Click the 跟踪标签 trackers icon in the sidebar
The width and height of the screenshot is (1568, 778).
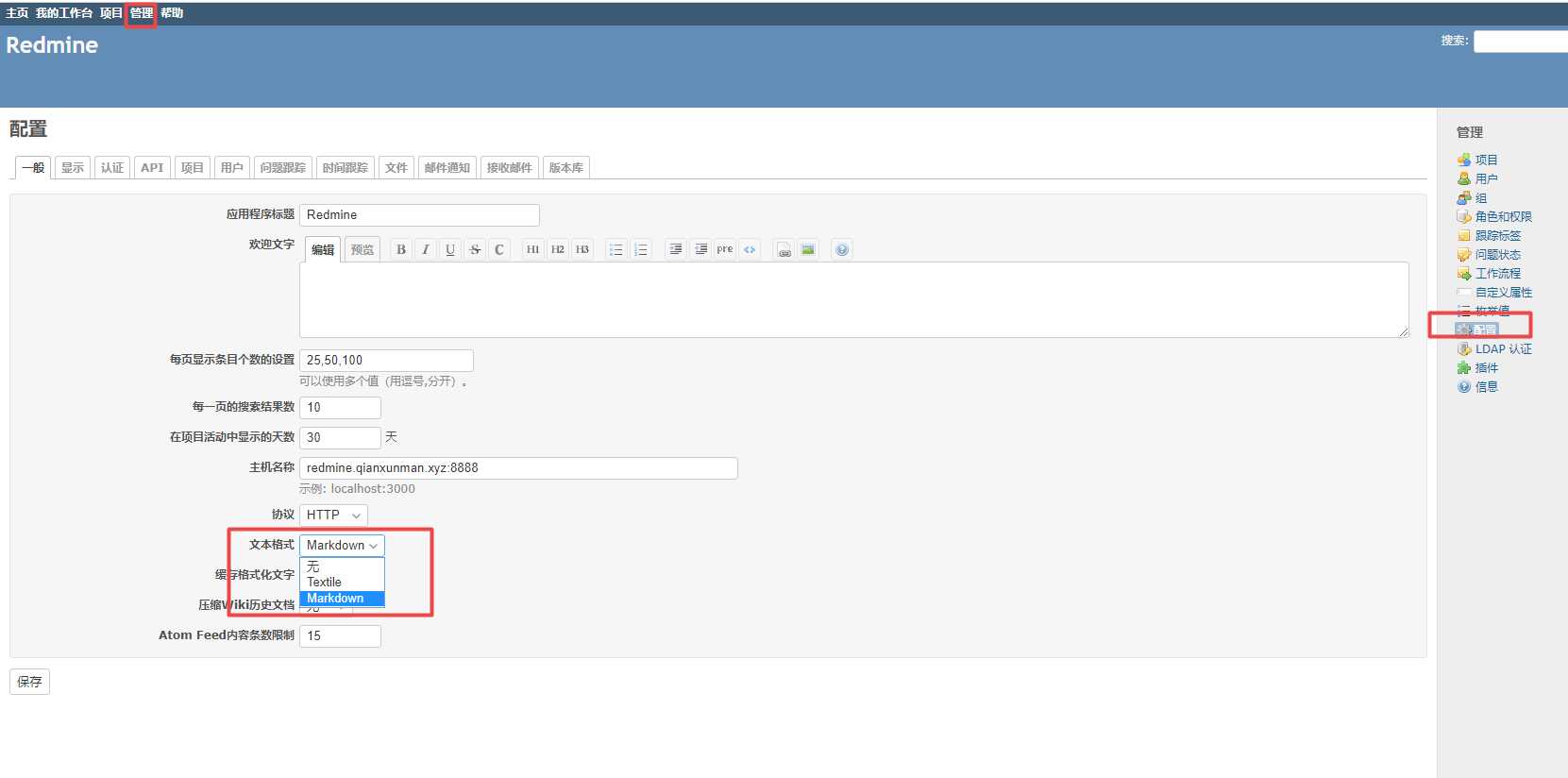coord(1464,235)
